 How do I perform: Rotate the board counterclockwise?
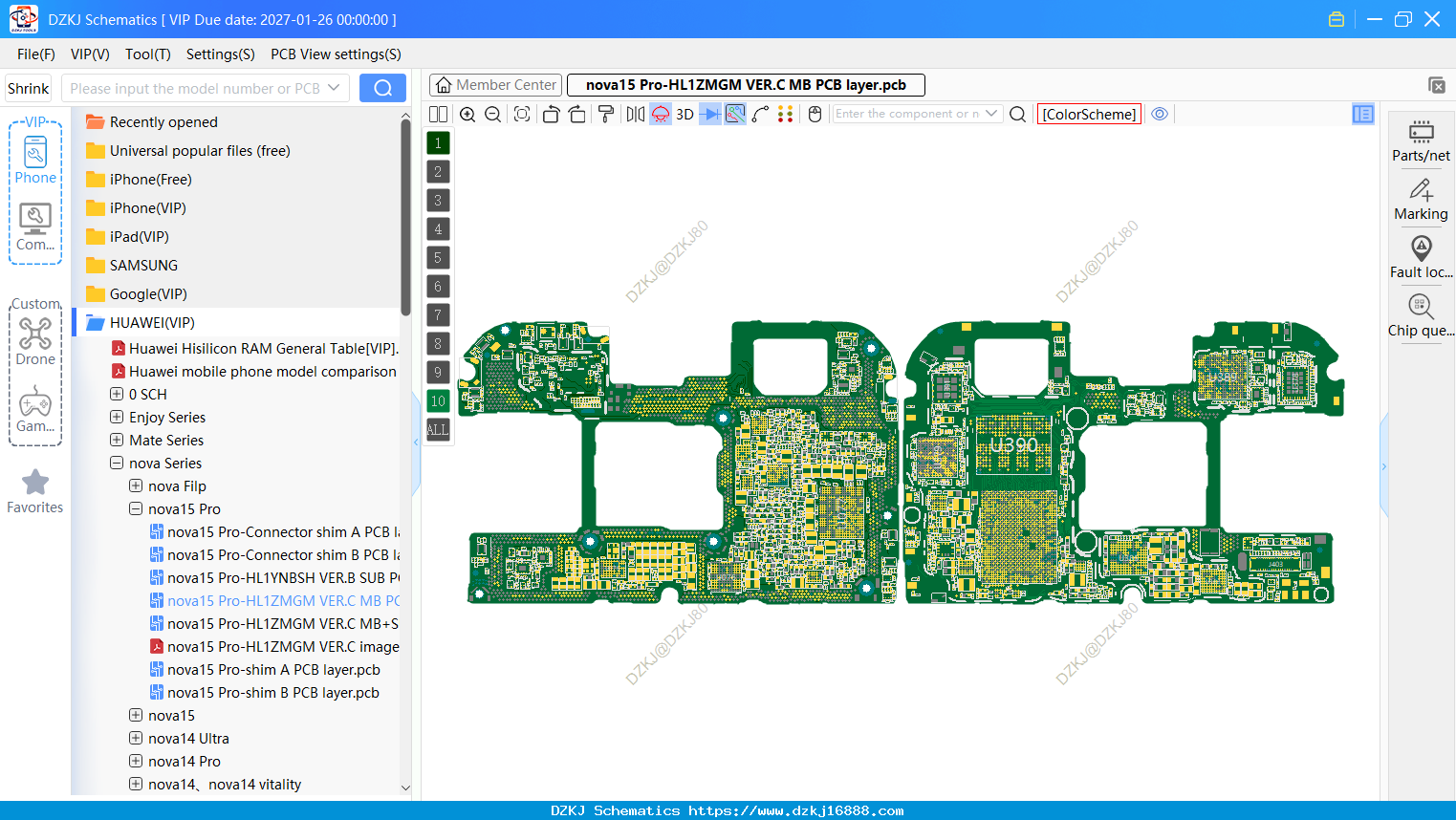(x=551, y=114)
